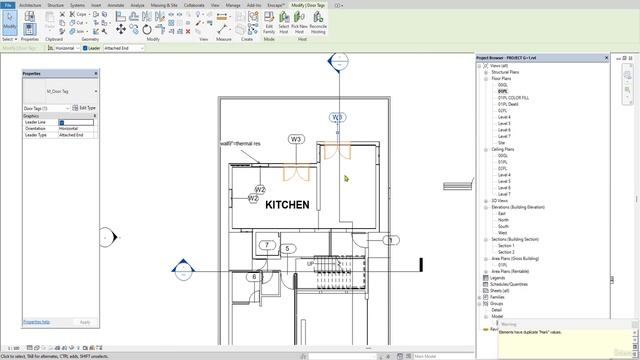Open the North elevation view
Viewport: 640px width, 360px height.
point(503,220)
